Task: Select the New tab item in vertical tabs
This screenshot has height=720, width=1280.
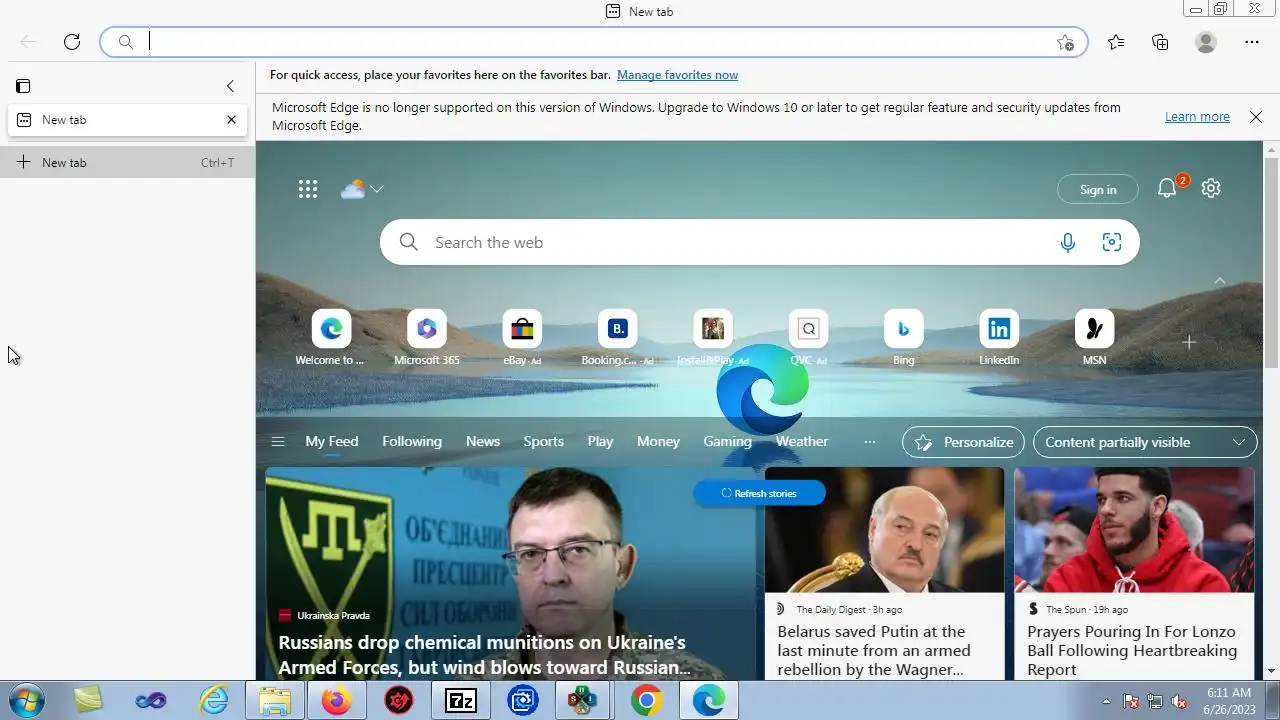Action: point(128,120)
